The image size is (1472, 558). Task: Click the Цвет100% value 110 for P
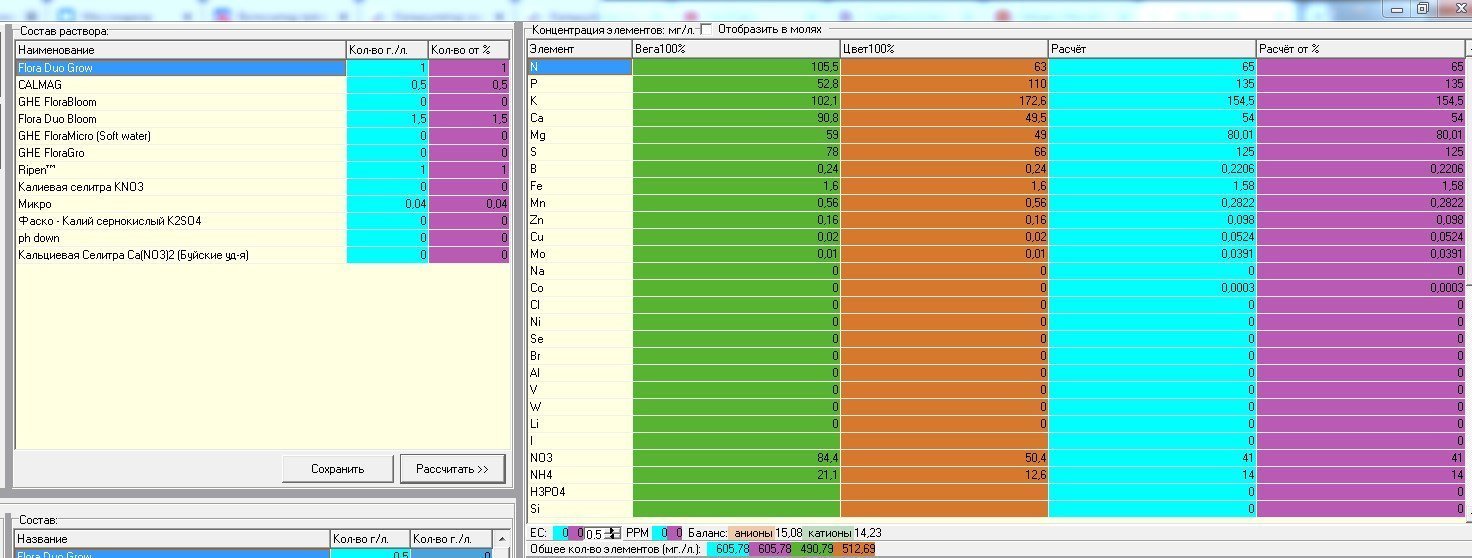(x=944, y=83)
